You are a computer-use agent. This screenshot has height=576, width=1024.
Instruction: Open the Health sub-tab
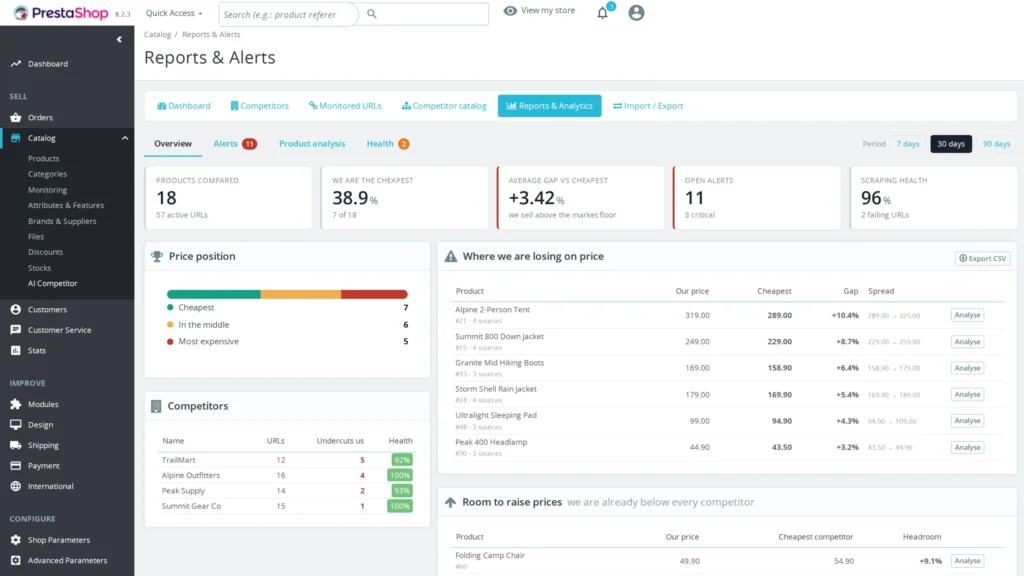(x=387, y=144)
